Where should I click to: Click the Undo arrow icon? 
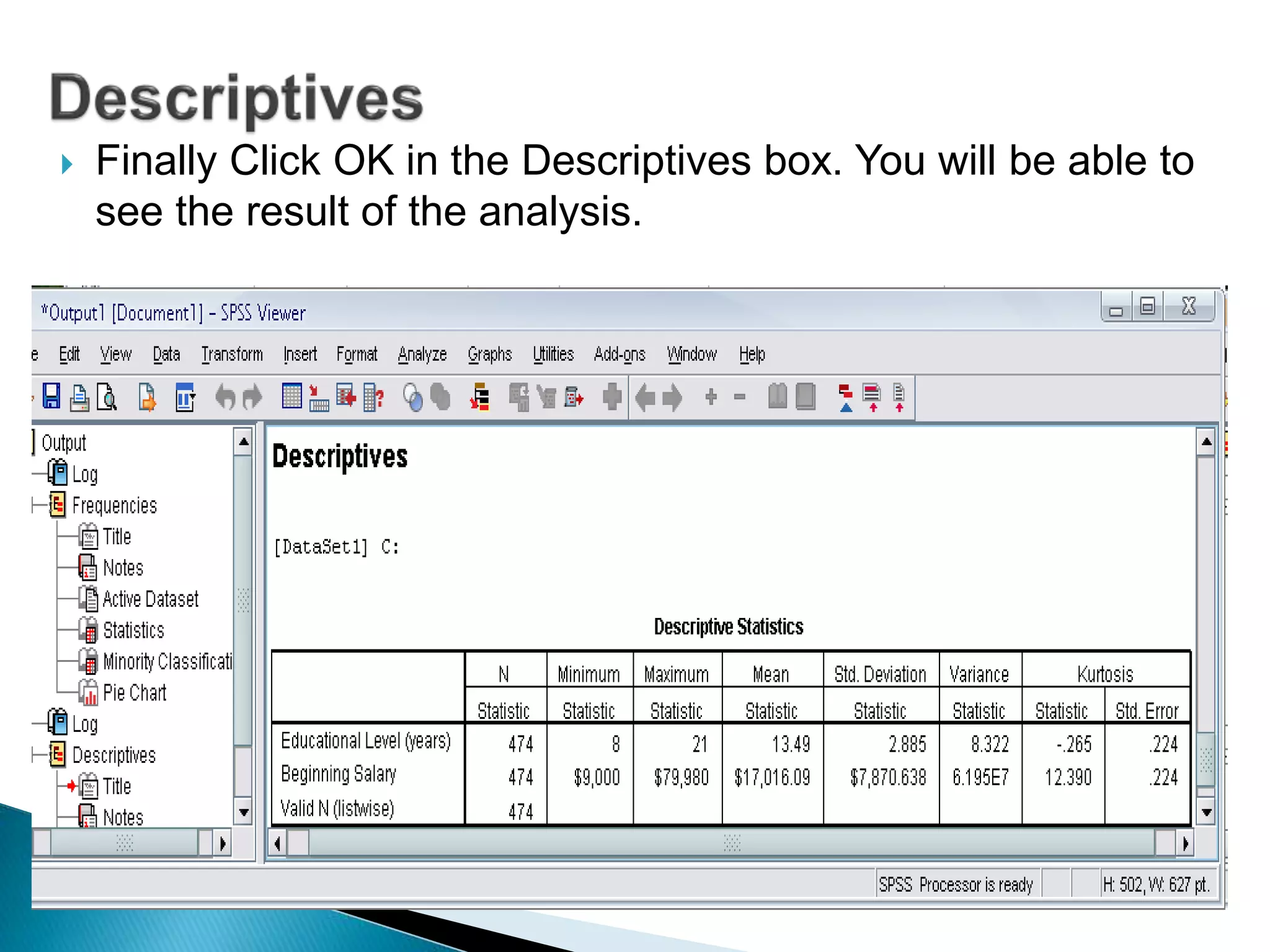pyautogui.click(x=225, y=397)
